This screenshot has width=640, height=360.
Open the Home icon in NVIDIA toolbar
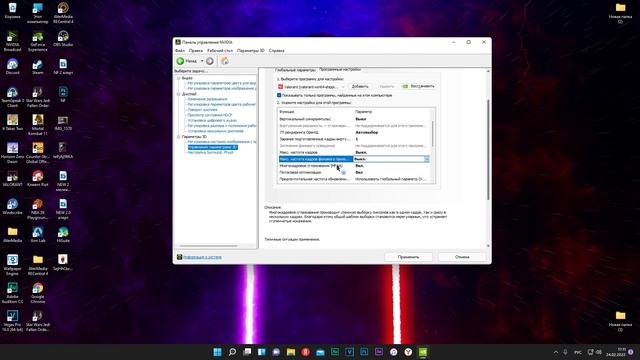pos(224,61)
